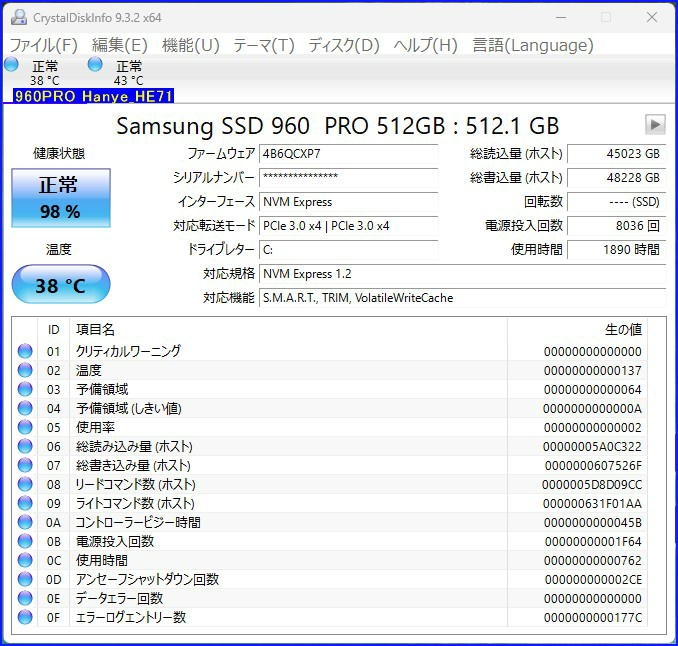678x646 pixels.
Task: Select the データエラー回数 attribute name
Action: tap(119, 599)
